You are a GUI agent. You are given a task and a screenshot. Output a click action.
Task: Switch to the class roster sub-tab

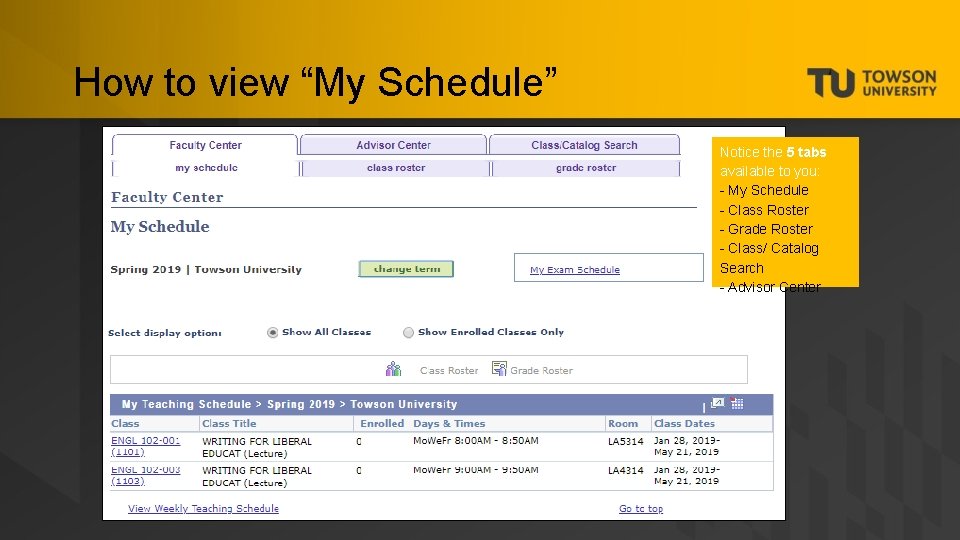click(x=396, y=168)
